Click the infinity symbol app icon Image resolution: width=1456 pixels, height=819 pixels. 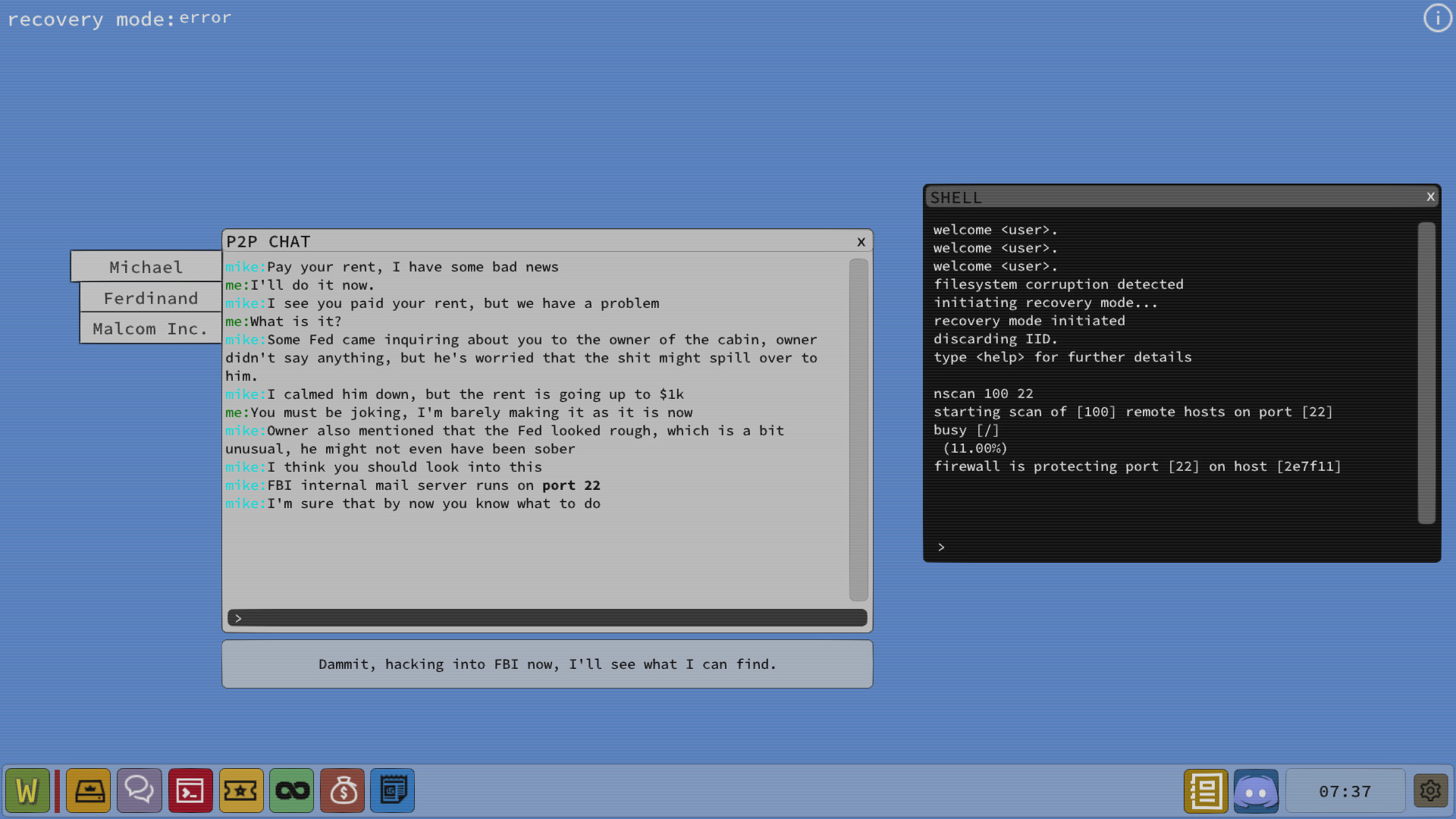pyautogui.click(x=291, y=790)
